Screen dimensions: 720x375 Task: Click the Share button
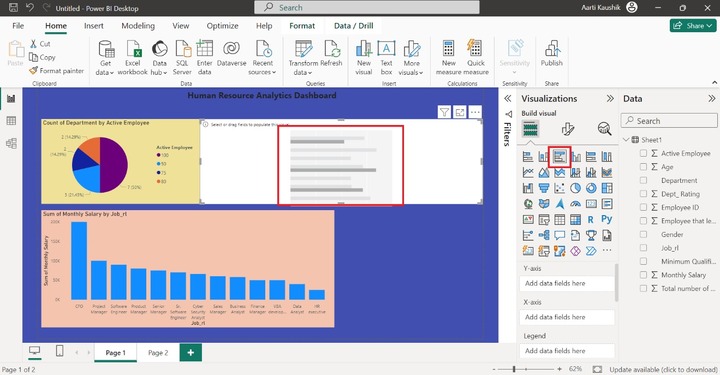[x=693, y=26]
